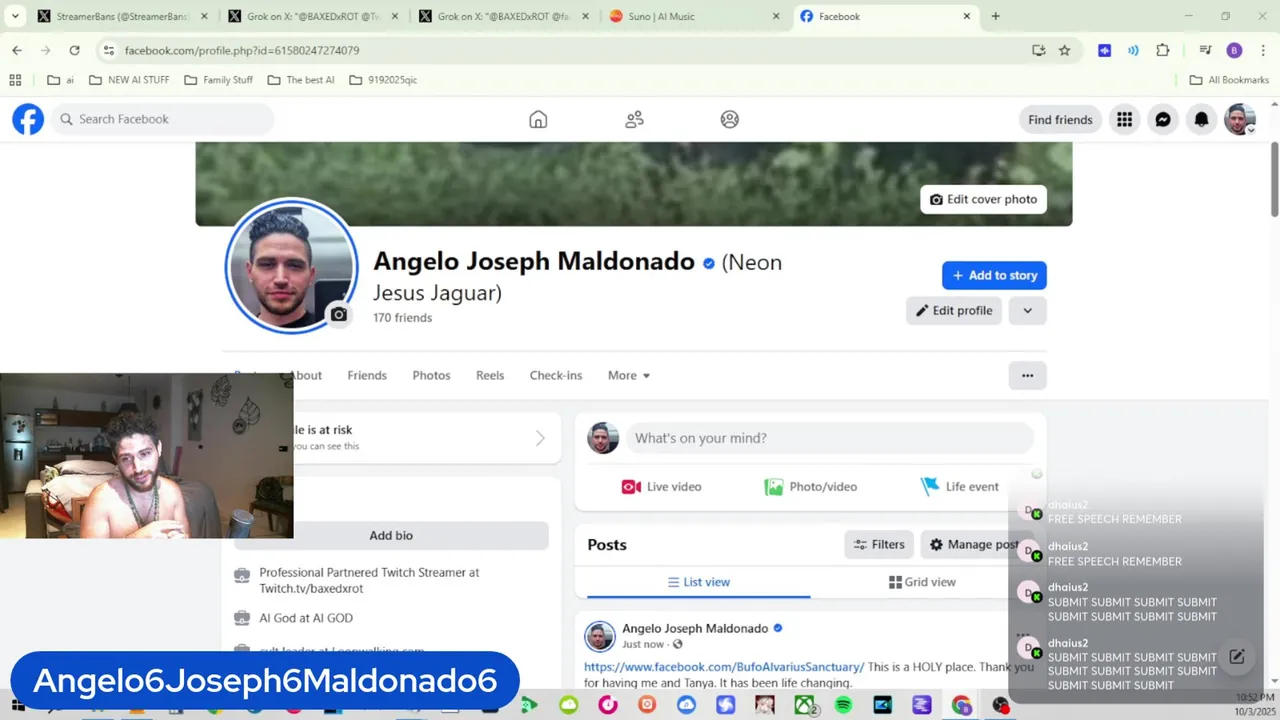Screen dimensions: 1280x720
Task: Open the Check-ins profile tab
Action: tap(556, 376)
